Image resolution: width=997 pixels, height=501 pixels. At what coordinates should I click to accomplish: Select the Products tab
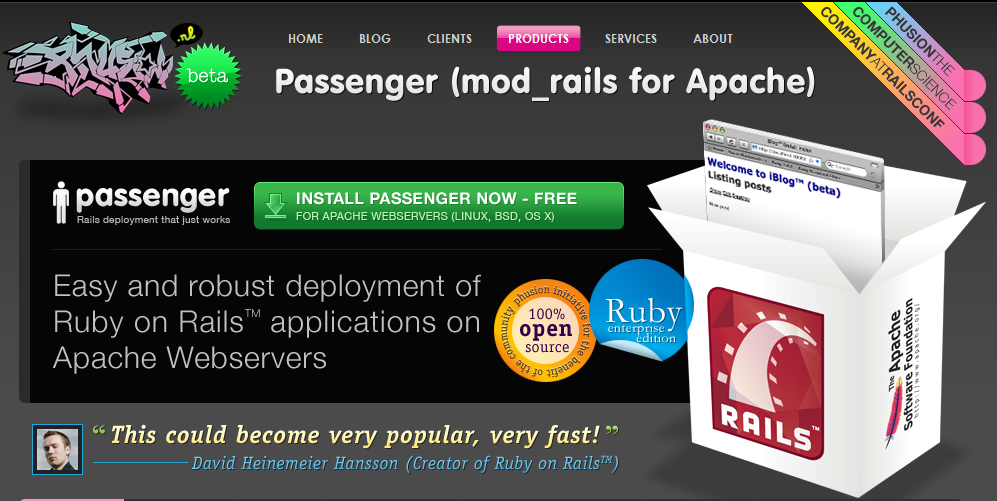coord(538,38)
